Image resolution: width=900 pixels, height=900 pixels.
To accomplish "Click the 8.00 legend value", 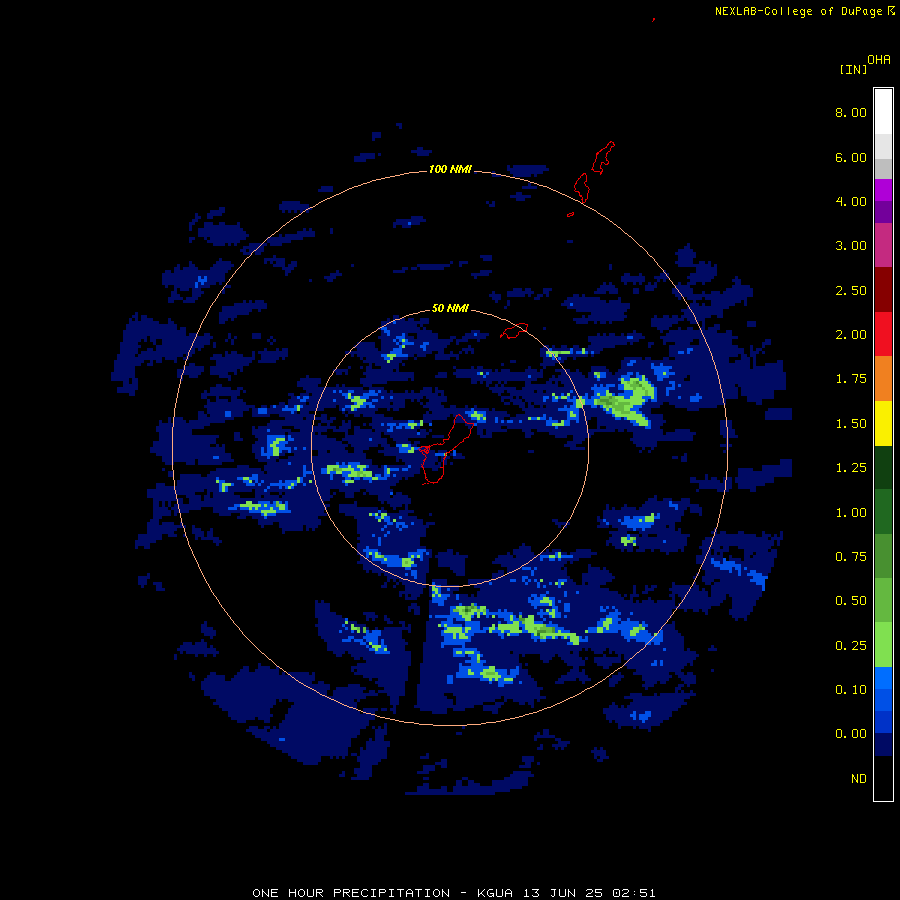I will click(851, 112).
